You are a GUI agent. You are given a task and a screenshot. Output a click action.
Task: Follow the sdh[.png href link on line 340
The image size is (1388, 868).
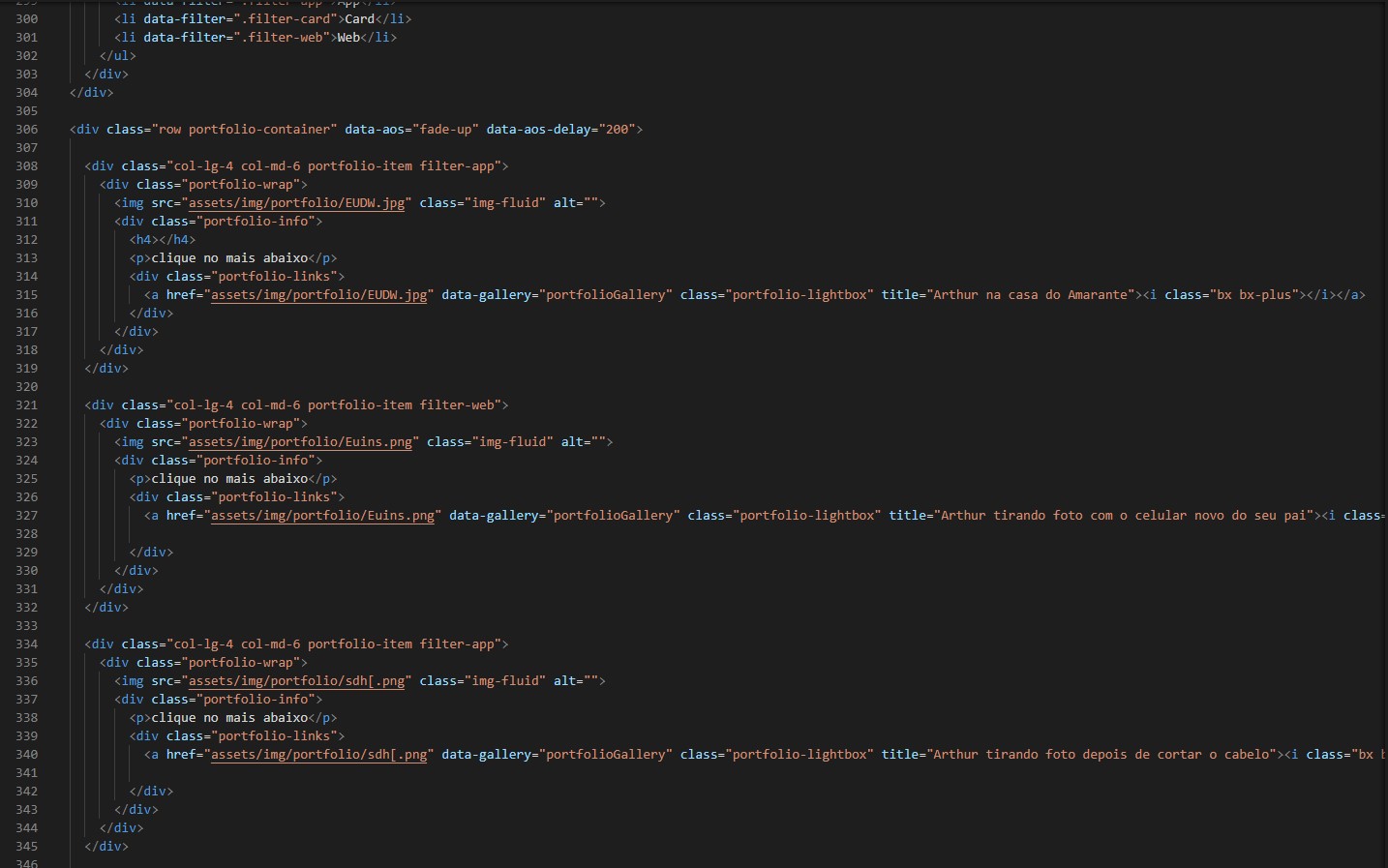[318, 755]
